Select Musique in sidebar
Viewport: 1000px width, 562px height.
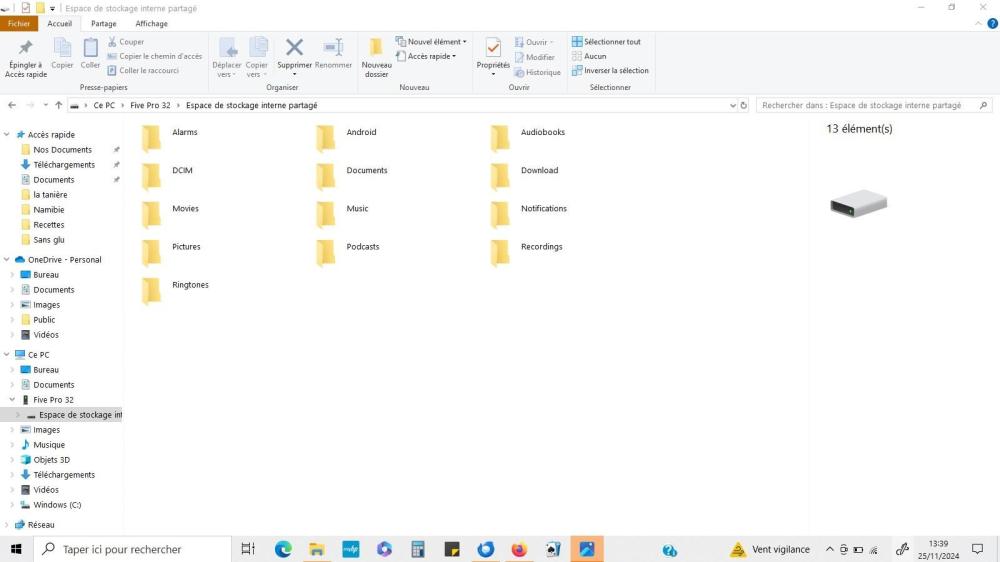pos(48,445)
